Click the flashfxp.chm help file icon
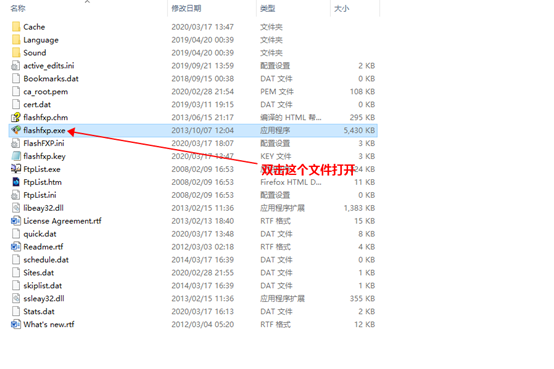Screen dimensions: 554x369 (16, 117)
